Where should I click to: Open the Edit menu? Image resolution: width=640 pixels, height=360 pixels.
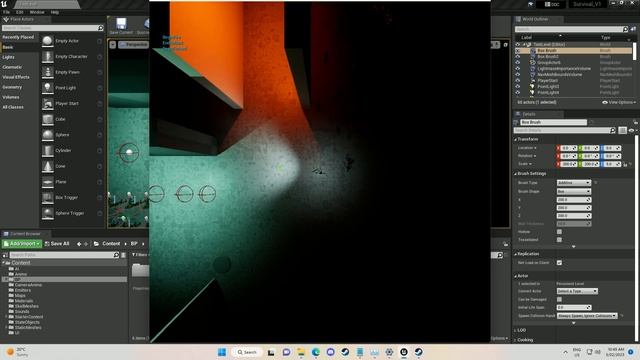[x=19, y=12]
